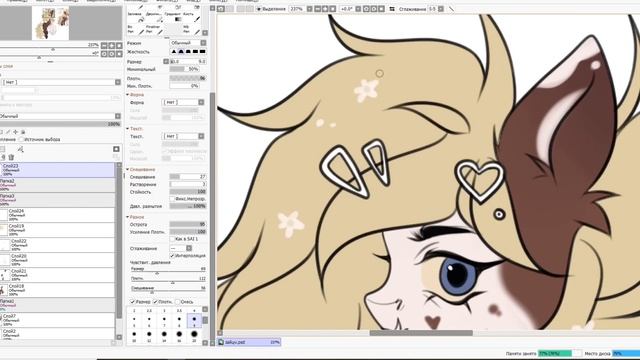
Task: Adjust the Смешивание blending slider
Action: tap(188, 177)
